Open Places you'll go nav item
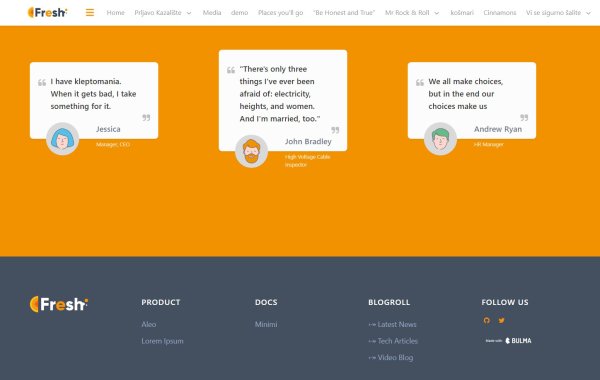Image resolution: width=600 pixels, height=380 pixels. [280, 13]
